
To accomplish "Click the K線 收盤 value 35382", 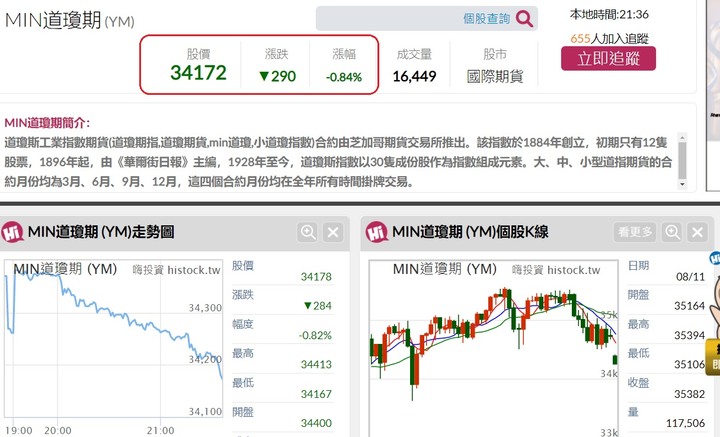I will point(689,394).
